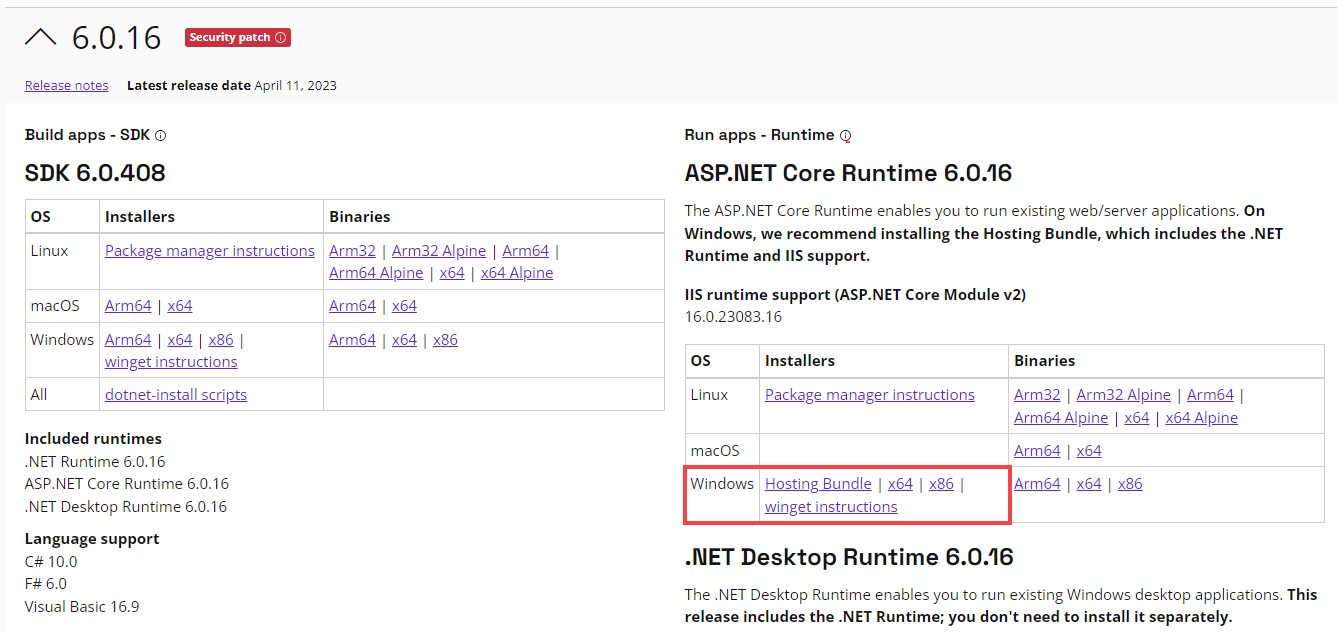This screenshot has height=632, width=1337.
Task: Open SDK Linux Package manager instructions
Action: tap(210, 251)
